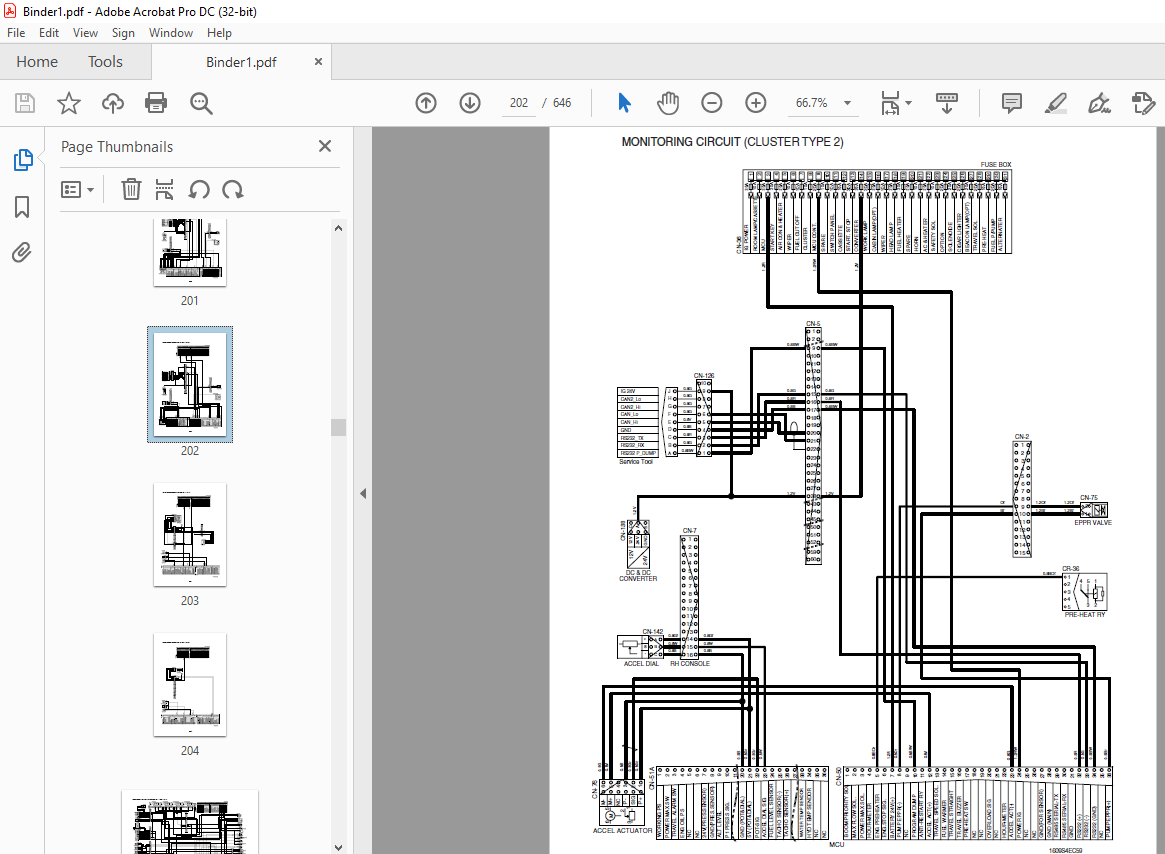
Task: Click the PRE-HEAT RY label in diagram
Action: pyautogui.click(x=1085, y=615)
